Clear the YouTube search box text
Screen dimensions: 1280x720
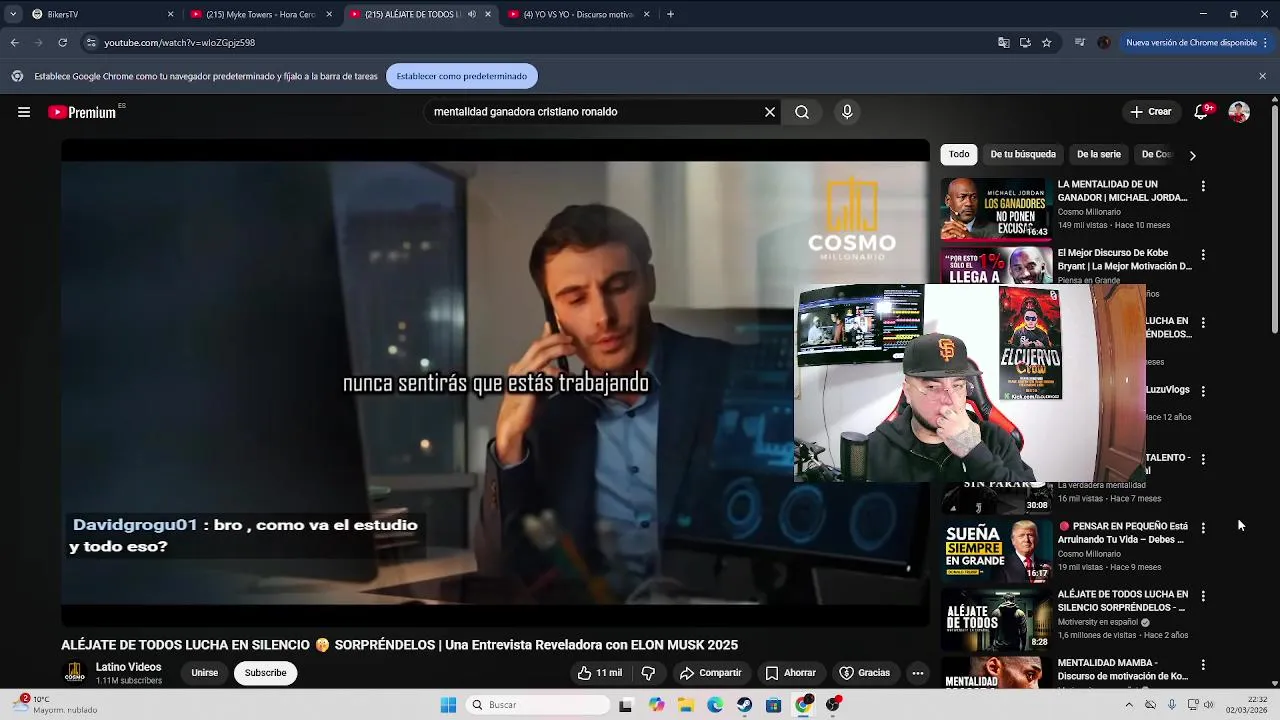[770, 112]
